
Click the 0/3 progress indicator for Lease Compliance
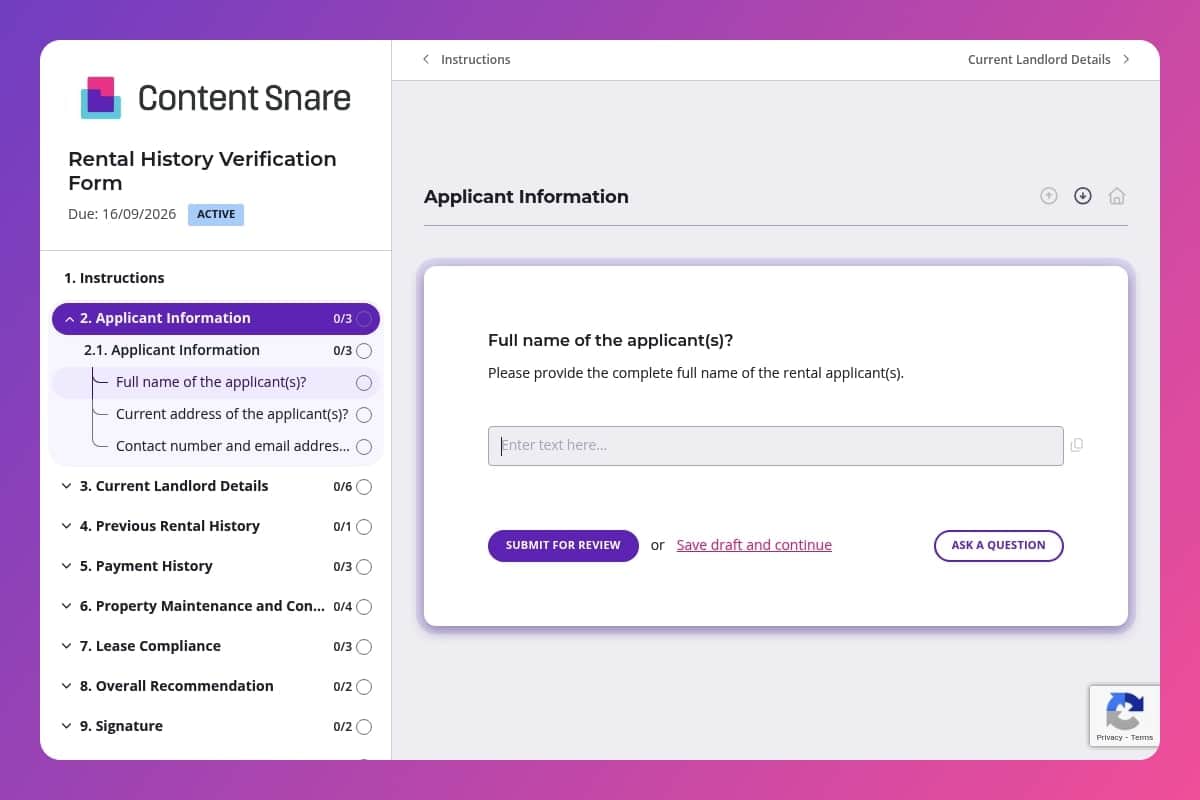pyautogui.click(x=344, y=646)
